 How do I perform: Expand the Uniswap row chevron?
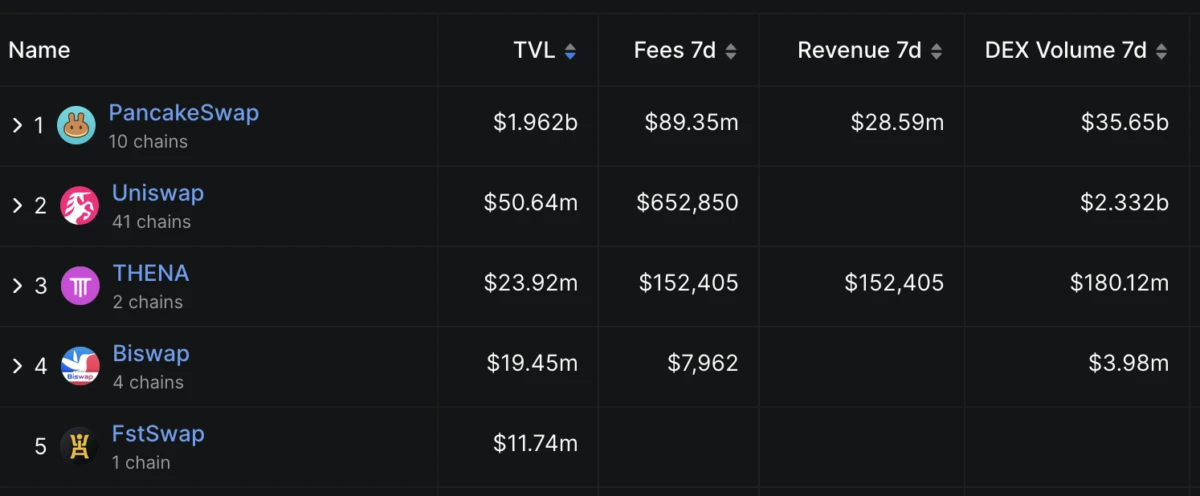[17, 205]
